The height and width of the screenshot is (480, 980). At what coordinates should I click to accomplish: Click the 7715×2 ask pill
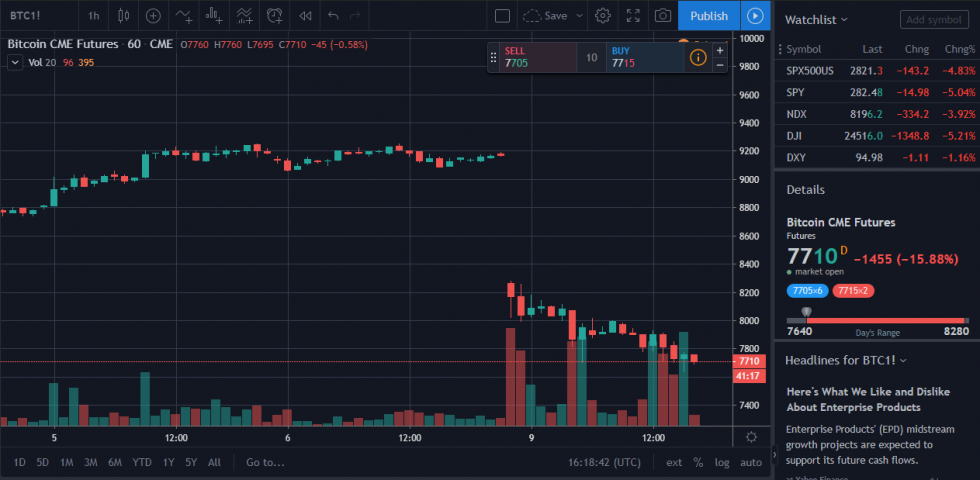point(852,291)
